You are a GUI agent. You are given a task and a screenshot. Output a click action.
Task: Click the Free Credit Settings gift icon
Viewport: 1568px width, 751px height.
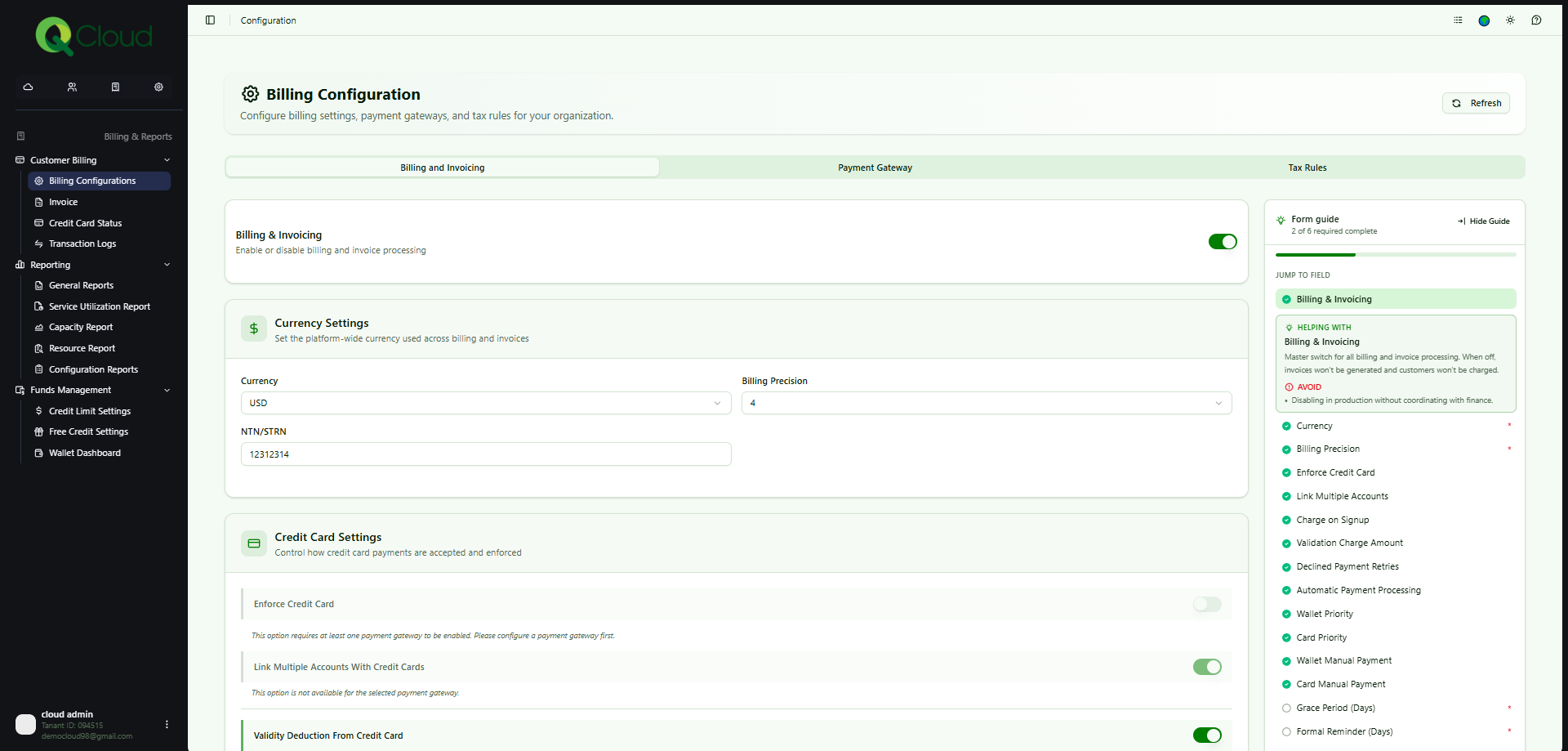coord(38,431)
